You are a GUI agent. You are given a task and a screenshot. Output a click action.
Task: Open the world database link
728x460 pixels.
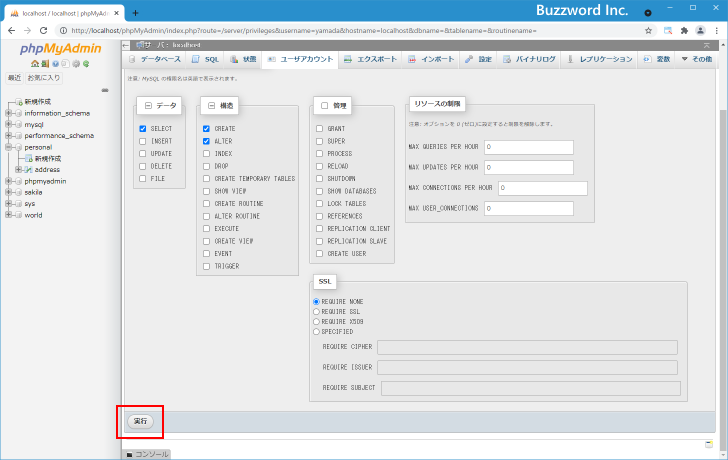pos(33,215)
